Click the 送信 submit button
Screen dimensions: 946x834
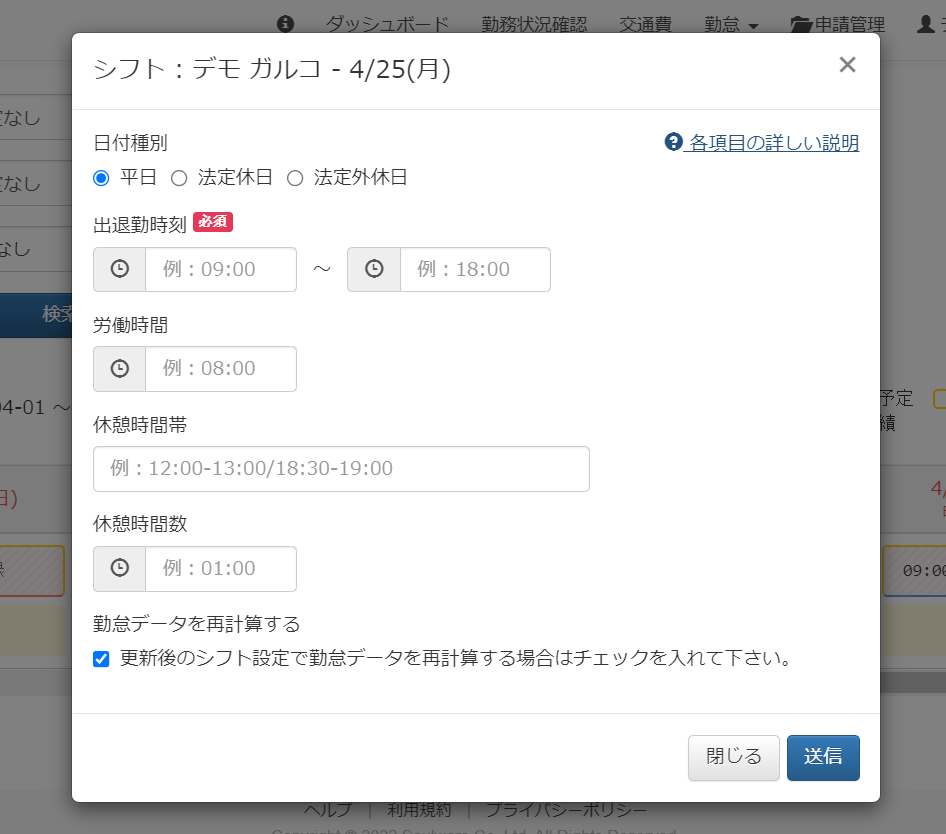click(x=823, y=757)
